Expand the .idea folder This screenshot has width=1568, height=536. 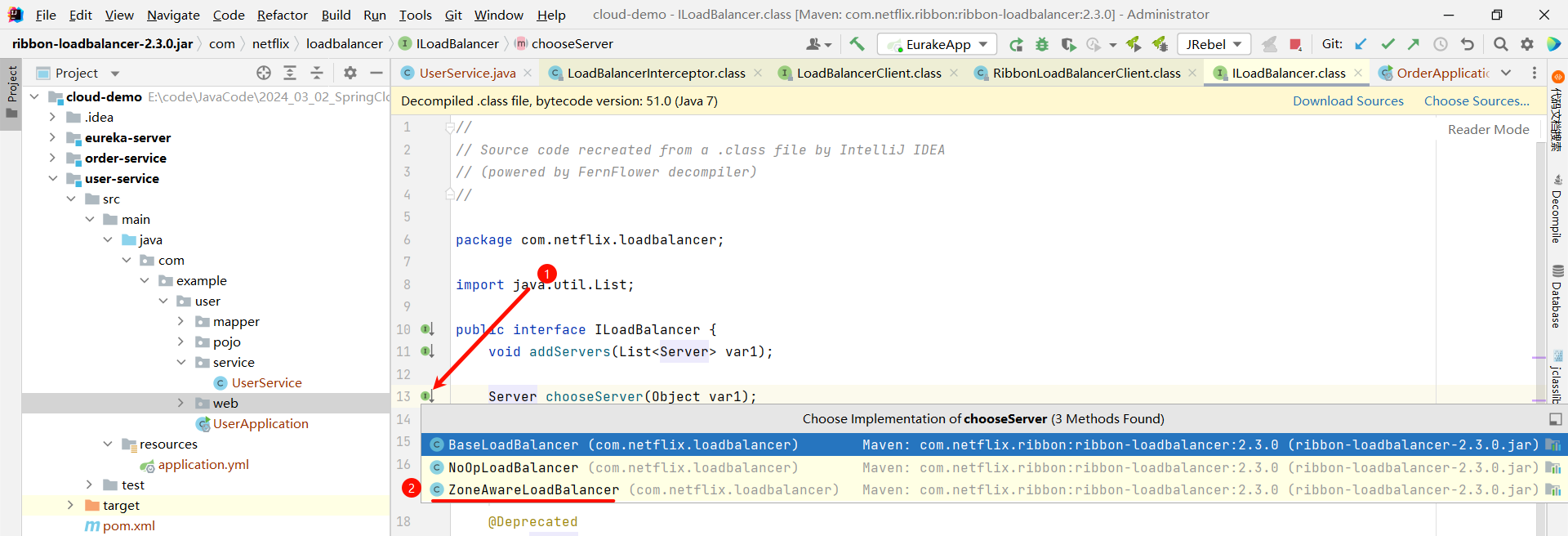[52, 117]
